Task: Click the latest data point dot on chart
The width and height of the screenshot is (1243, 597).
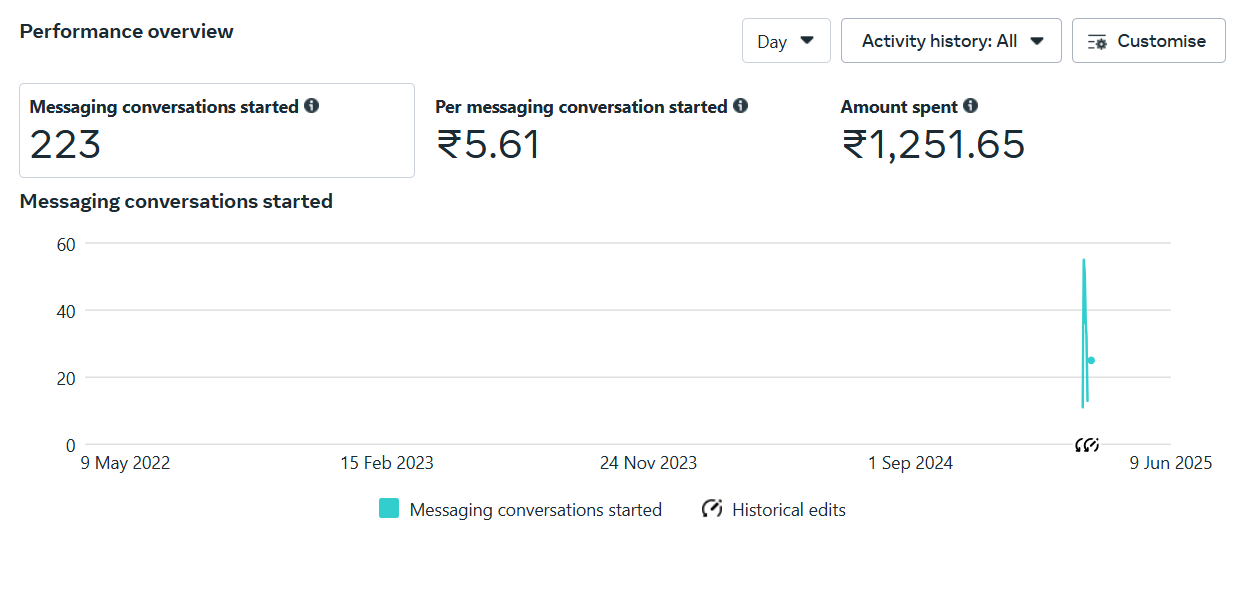Action: [x=1091, y=360]
